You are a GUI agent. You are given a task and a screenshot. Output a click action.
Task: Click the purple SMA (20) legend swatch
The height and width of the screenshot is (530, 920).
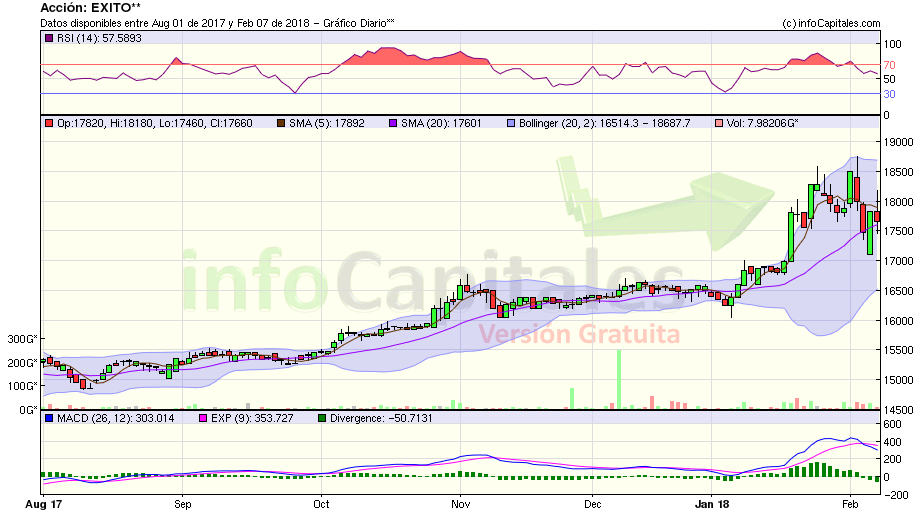click(393, 123)
